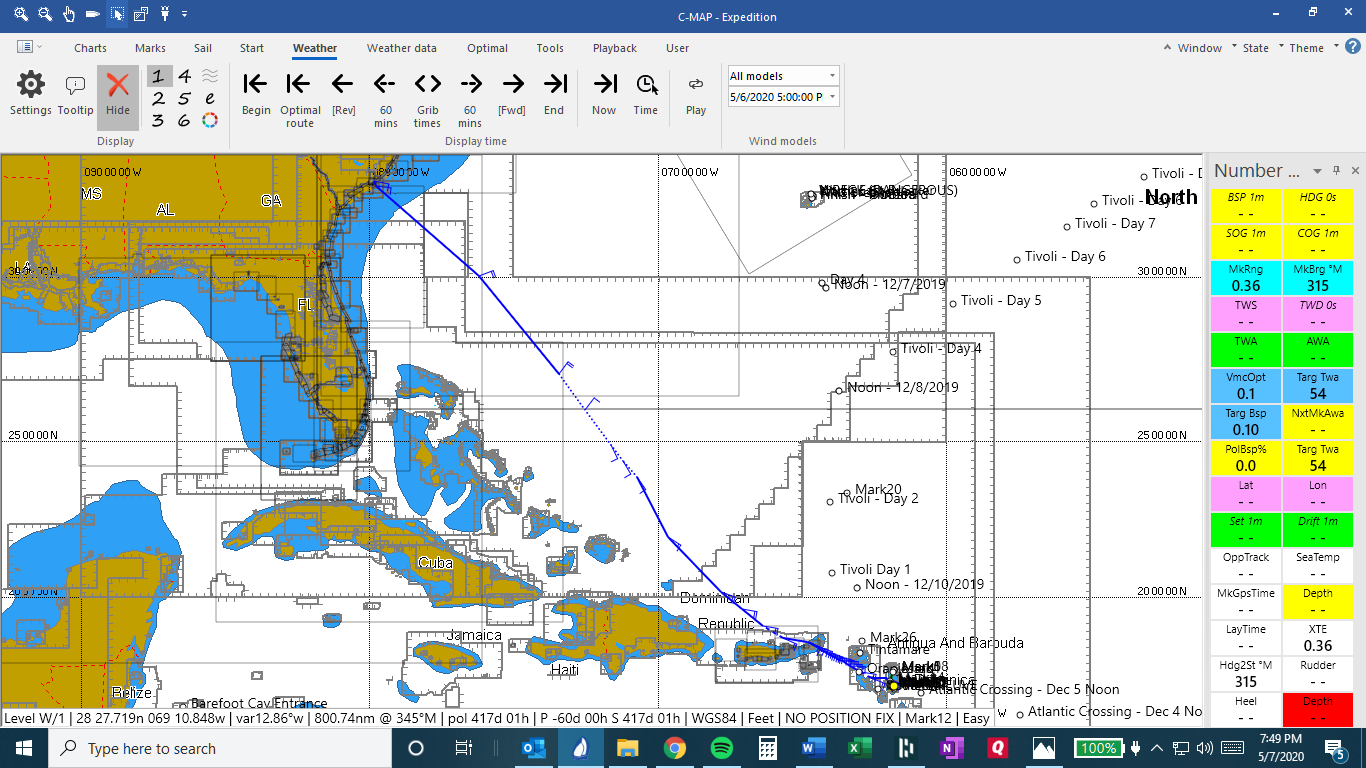
Task: Select the pan hand tool
Action: tap(69, 15)
